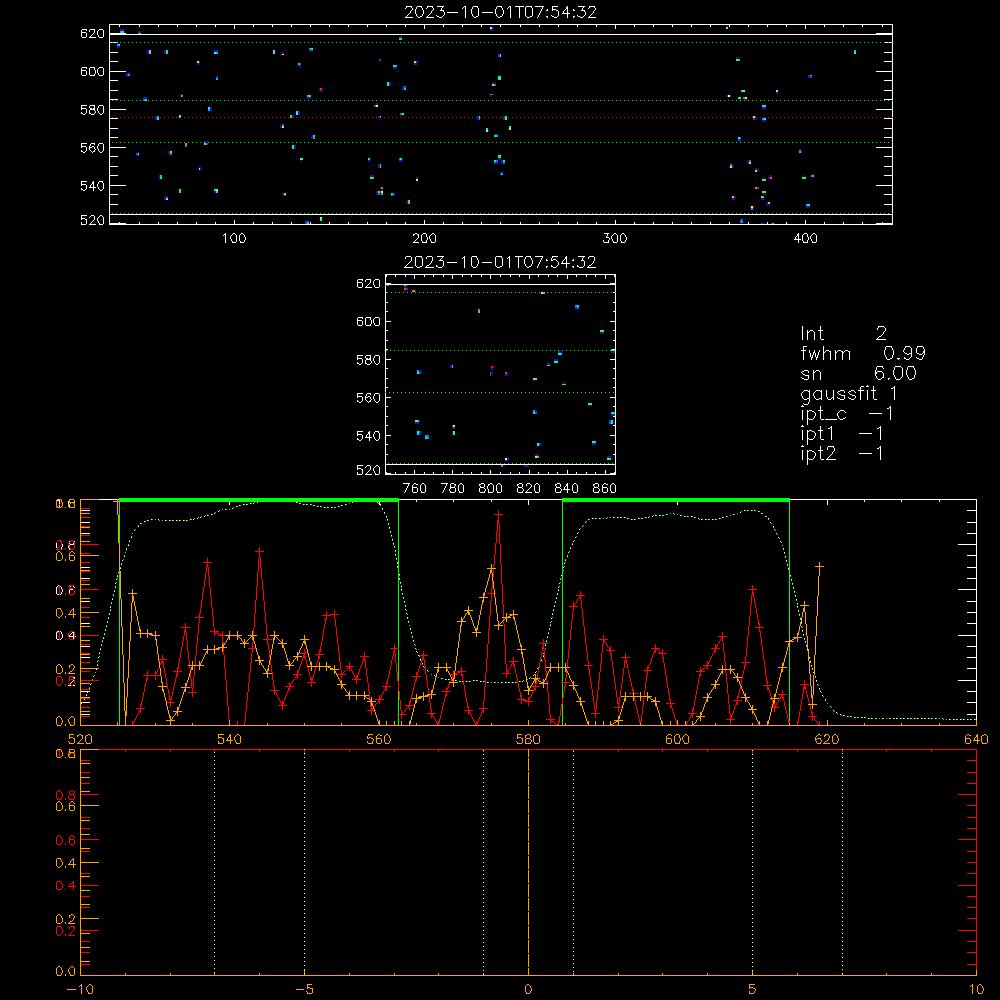The width and height of the screenshot is (1000, 1000).
Task: Click x-axis label -5 of bottom plot
Action: (x=304, y=989)
